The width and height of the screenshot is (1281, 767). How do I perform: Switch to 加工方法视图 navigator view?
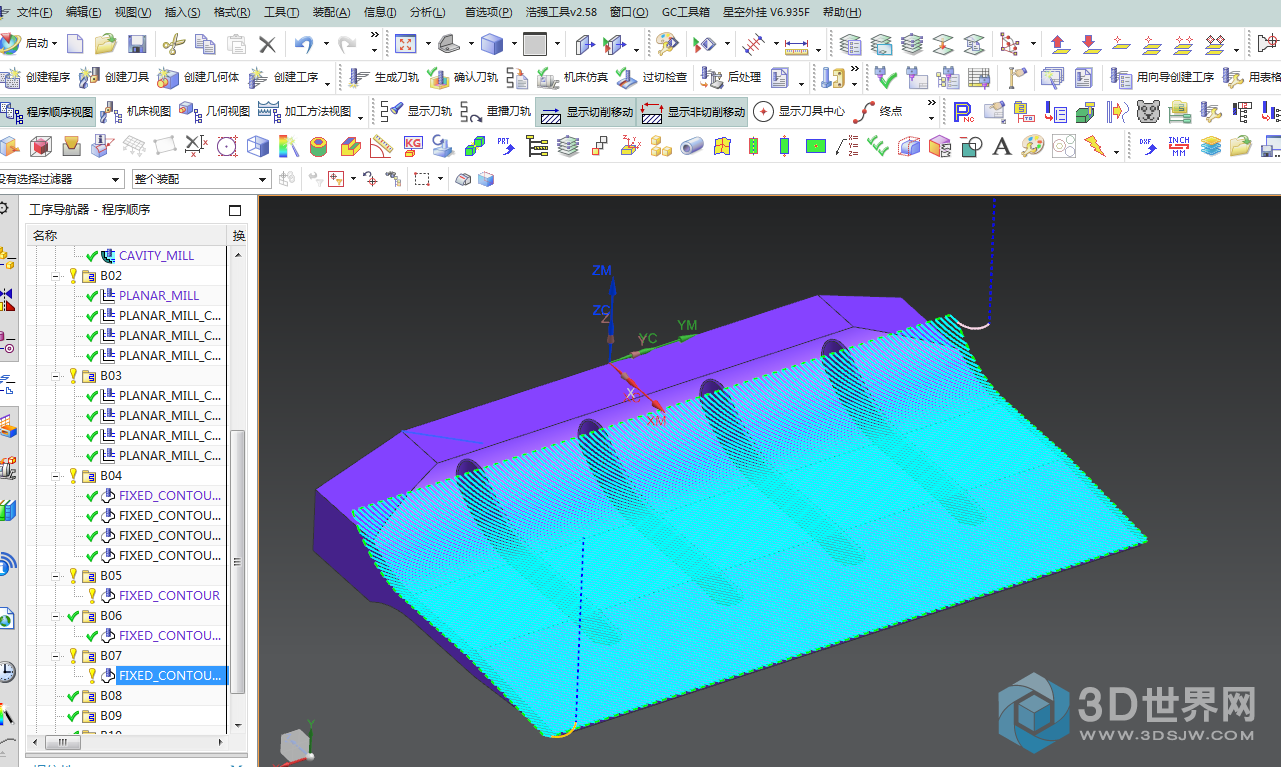pyautogui.click(x=306, y=112)
